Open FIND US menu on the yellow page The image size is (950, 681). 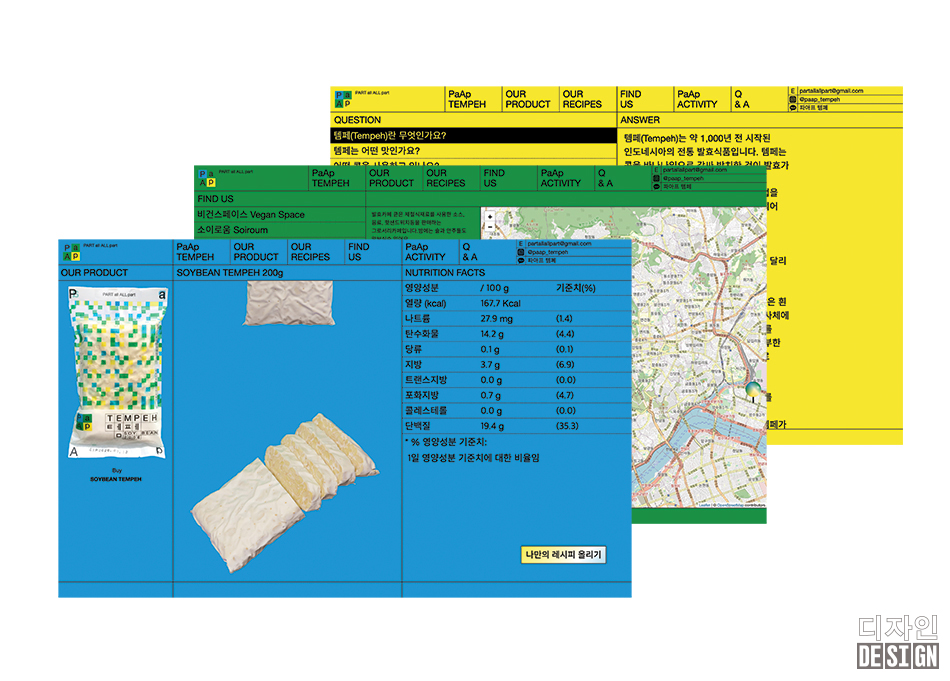coord(630,99)
